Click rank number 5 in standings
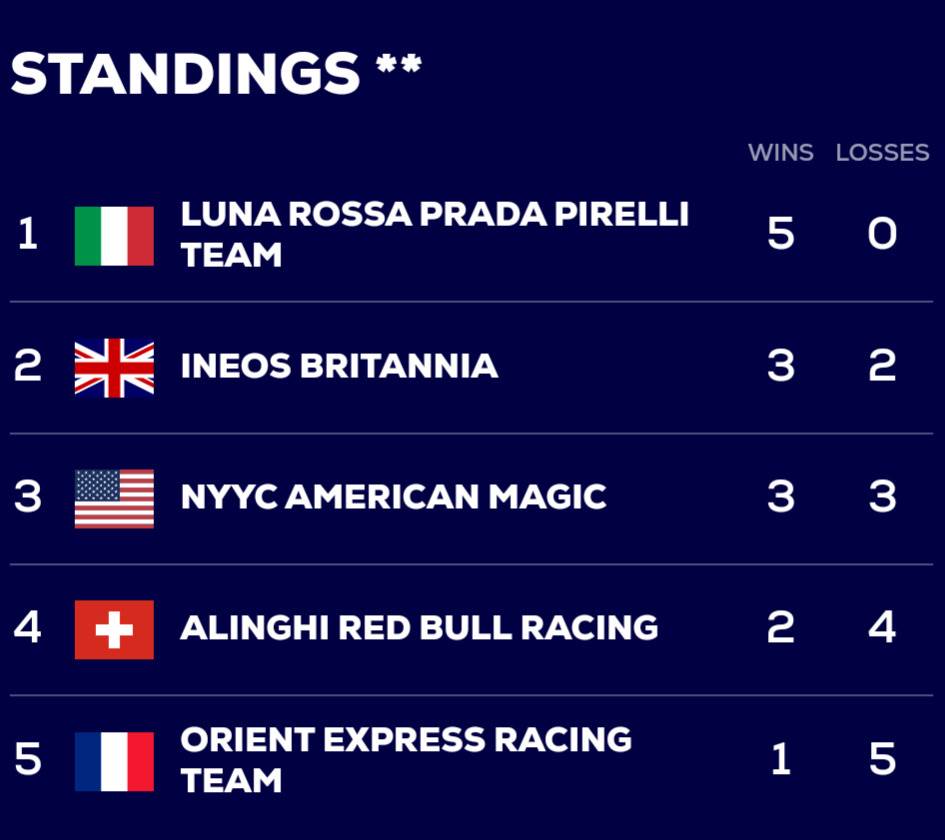Image resolution: width=945 pixels, height=840 pixels. (x=28, y=760)
